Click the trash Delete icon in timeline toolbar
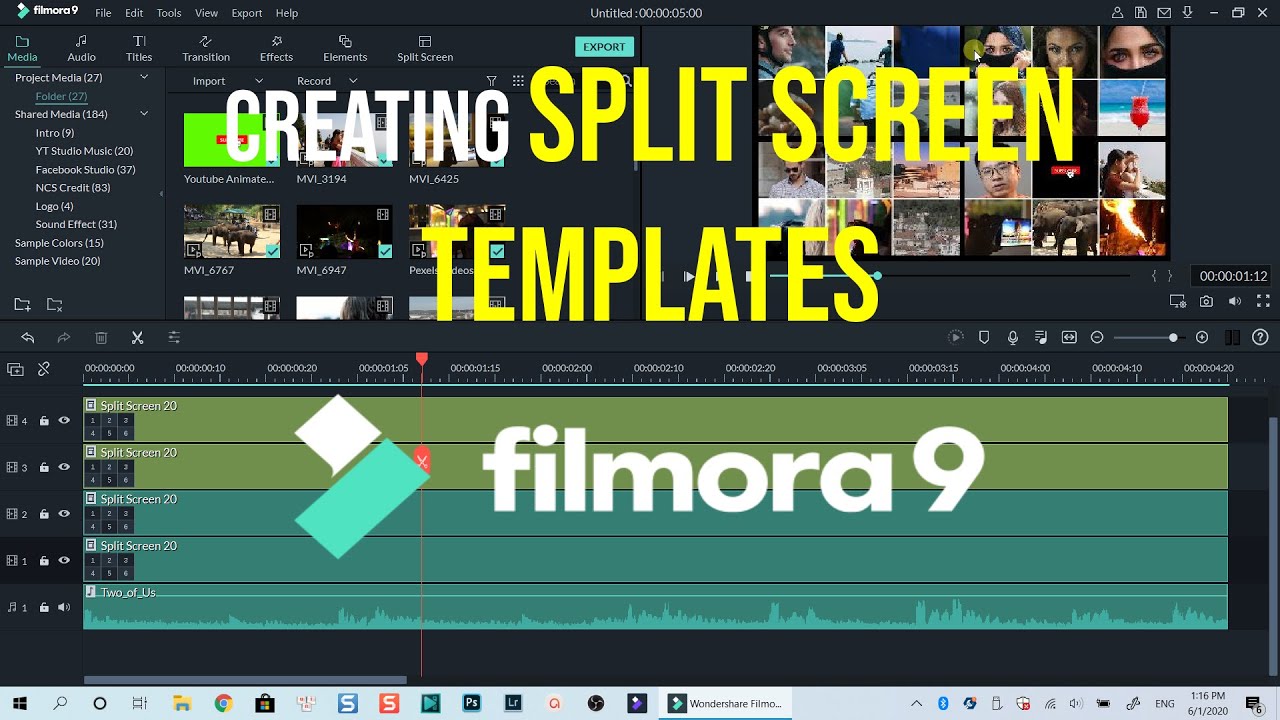This screenshot has width=1280, height=720. point(101,338)
